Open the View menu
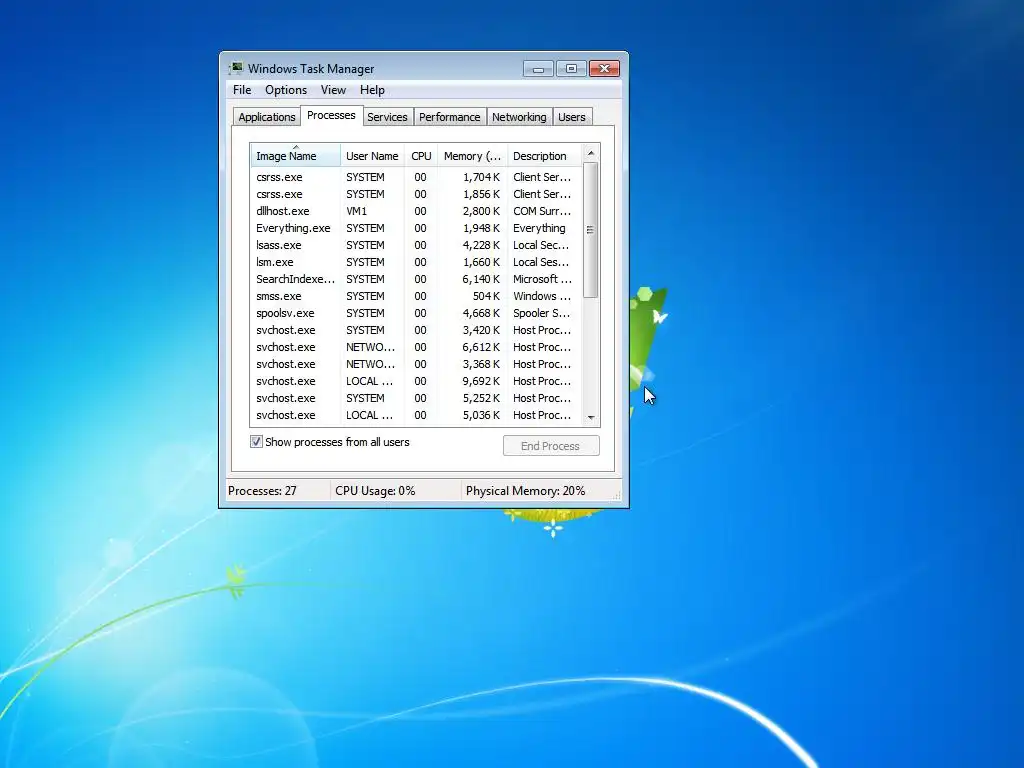1024x768 pixels. (x=333, y=90)
